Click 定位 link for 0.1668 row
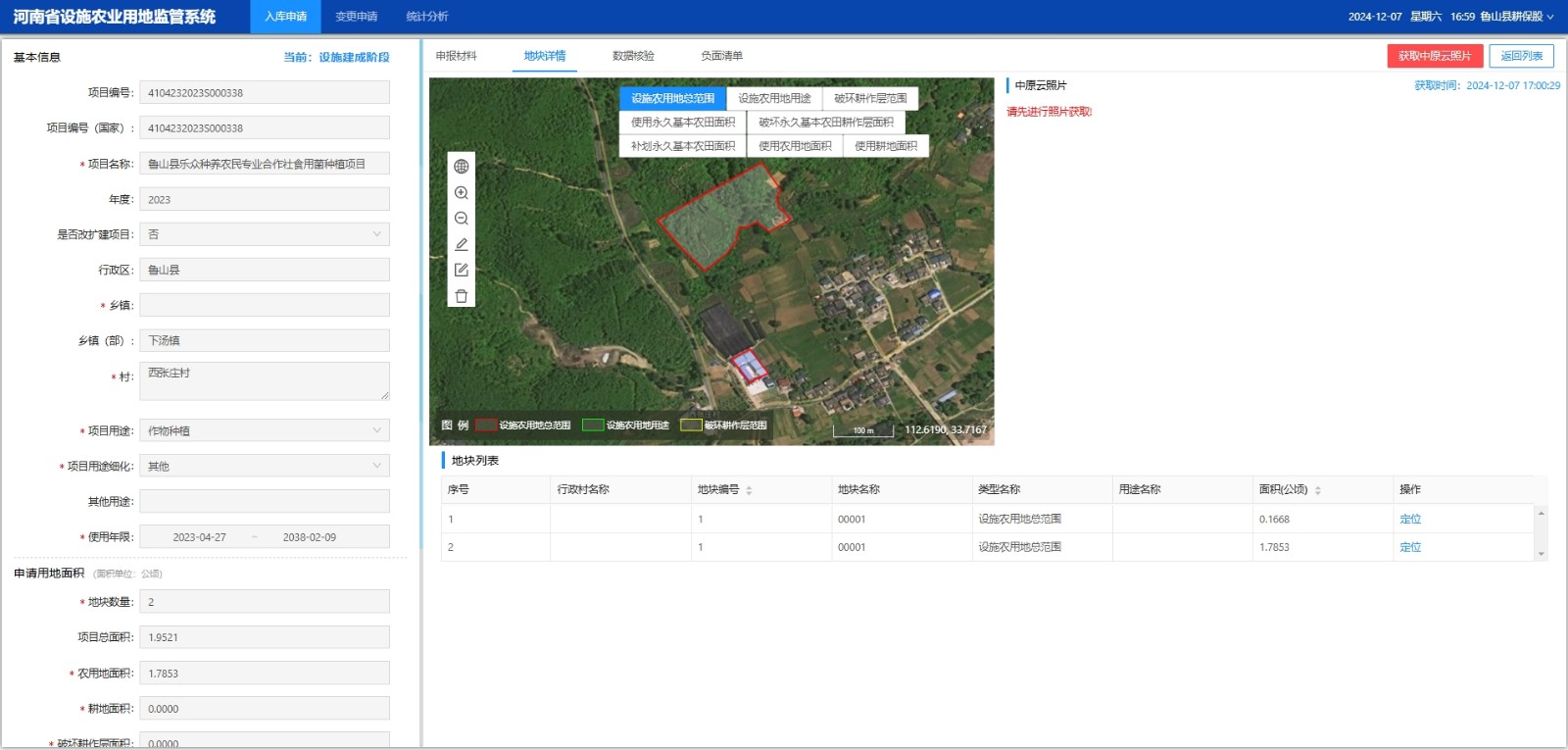 pyautogui.click(x=1410, y=519)
